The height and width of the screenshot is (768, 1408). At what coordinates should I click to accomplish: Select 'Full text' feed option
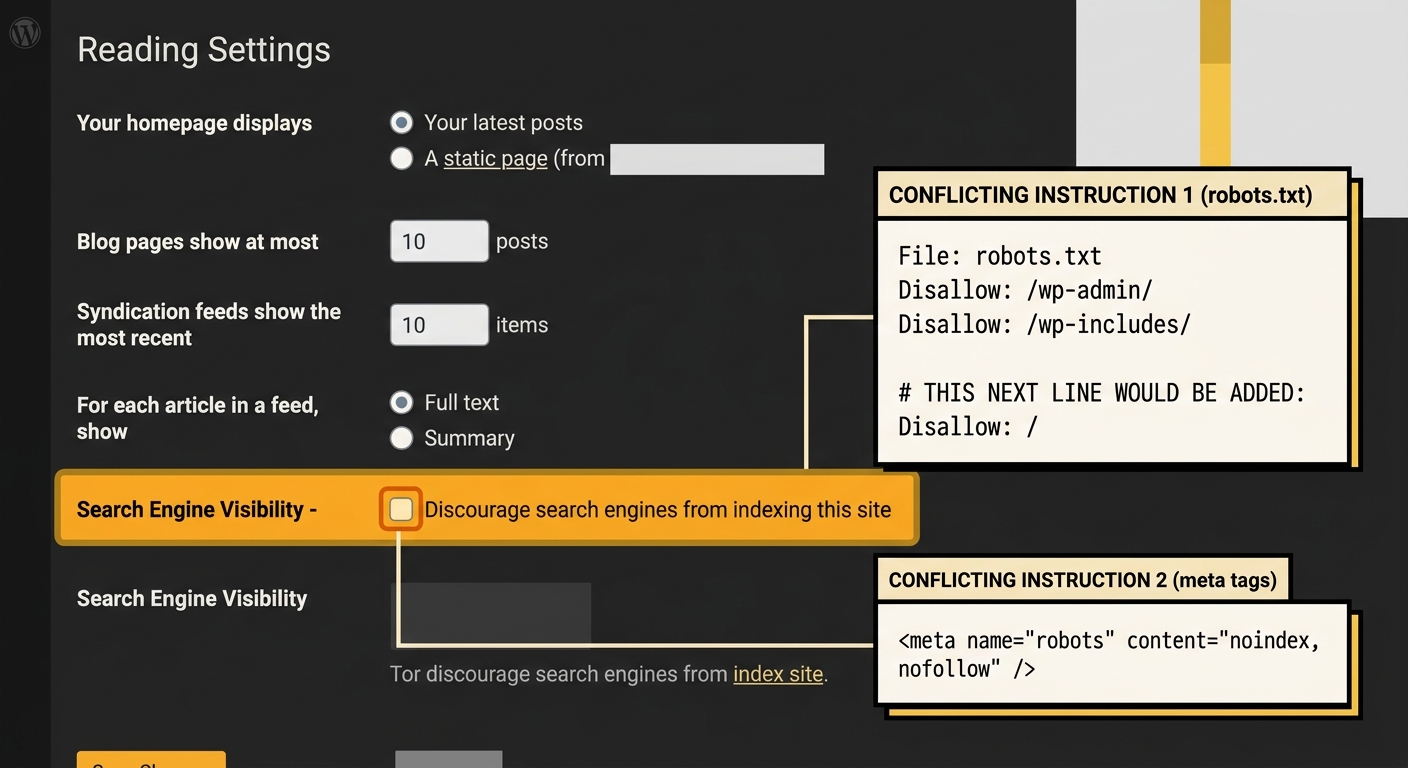coord(401,403)
